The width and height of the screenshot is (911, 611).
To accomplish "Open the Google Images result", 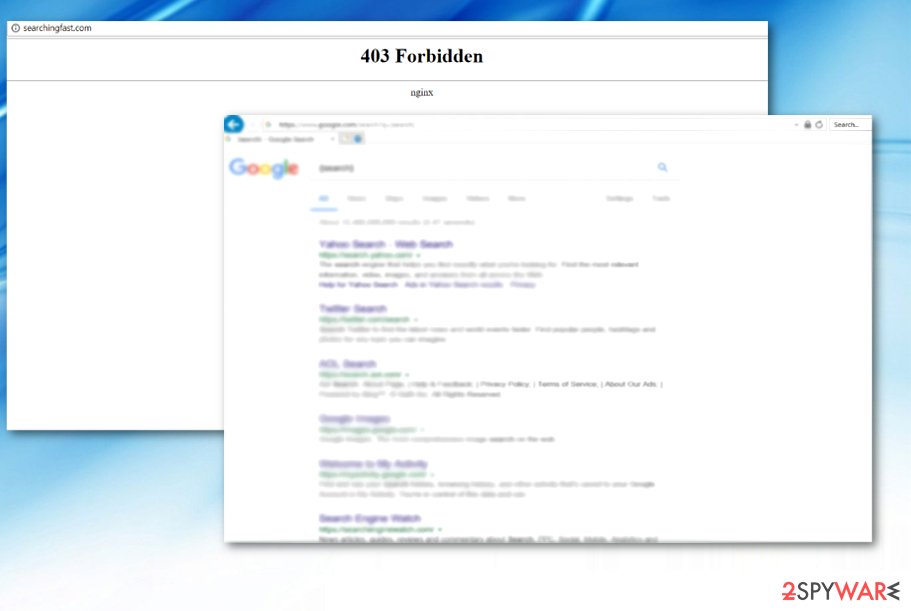I will (354, 419).
